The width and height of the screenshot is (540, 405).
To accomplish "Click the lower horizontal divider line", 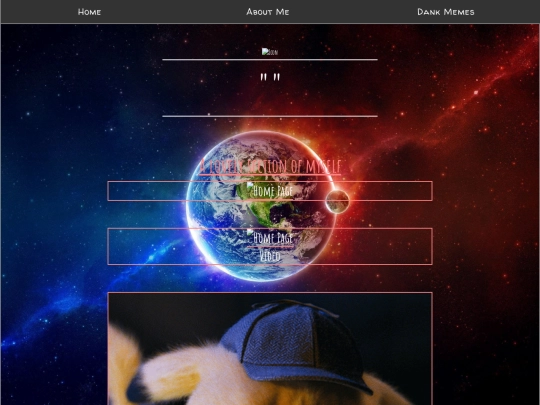I will 270,116.
